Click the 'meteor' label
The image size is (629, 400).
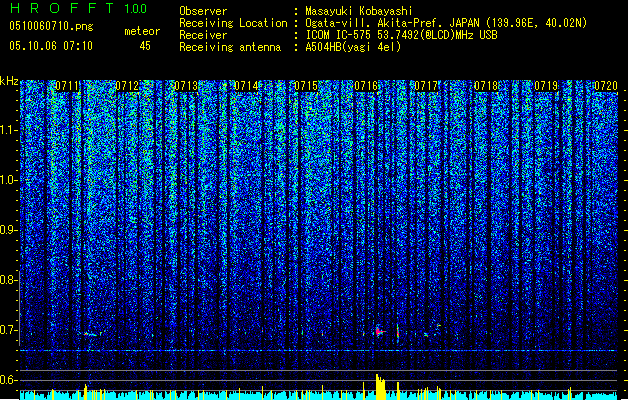pyautogui.click(x=142, y=31)
